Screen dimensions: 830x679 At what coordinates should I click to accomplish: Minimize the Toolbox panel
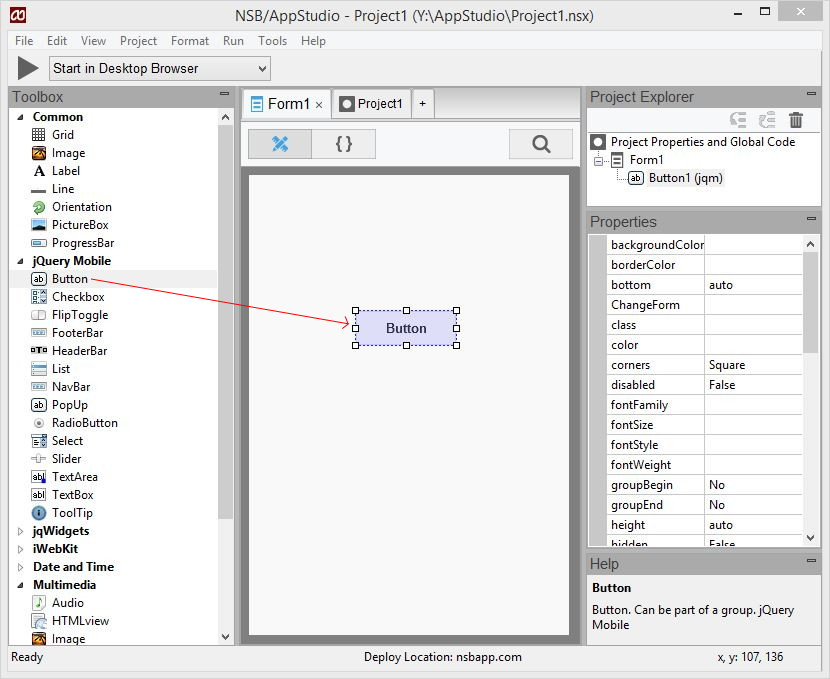tap(224, 94)
